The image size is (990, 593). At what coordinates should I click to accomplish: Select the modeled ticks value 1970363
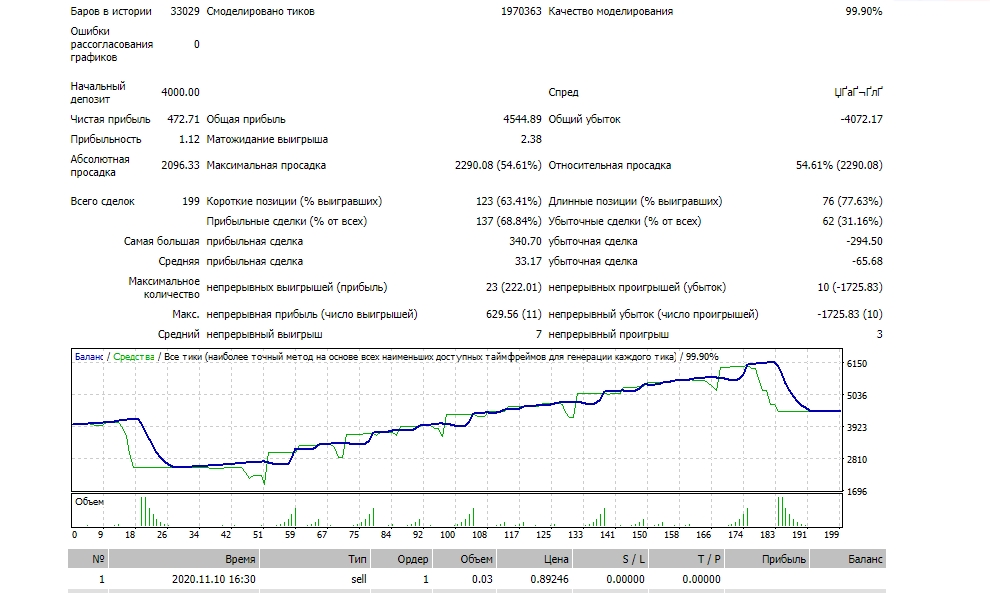click(x=521, y=11)
